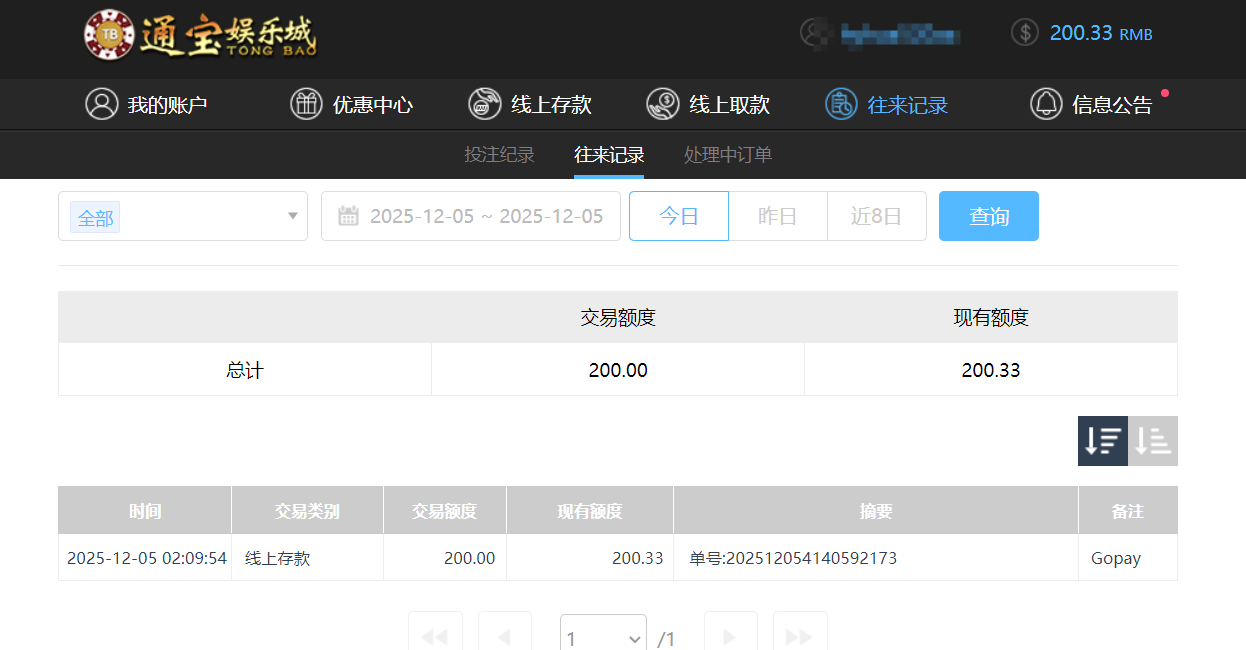Click the last page pagination arrow
Image resolution: width=1246 pixels, height=650 pixels.
[800, 636]
